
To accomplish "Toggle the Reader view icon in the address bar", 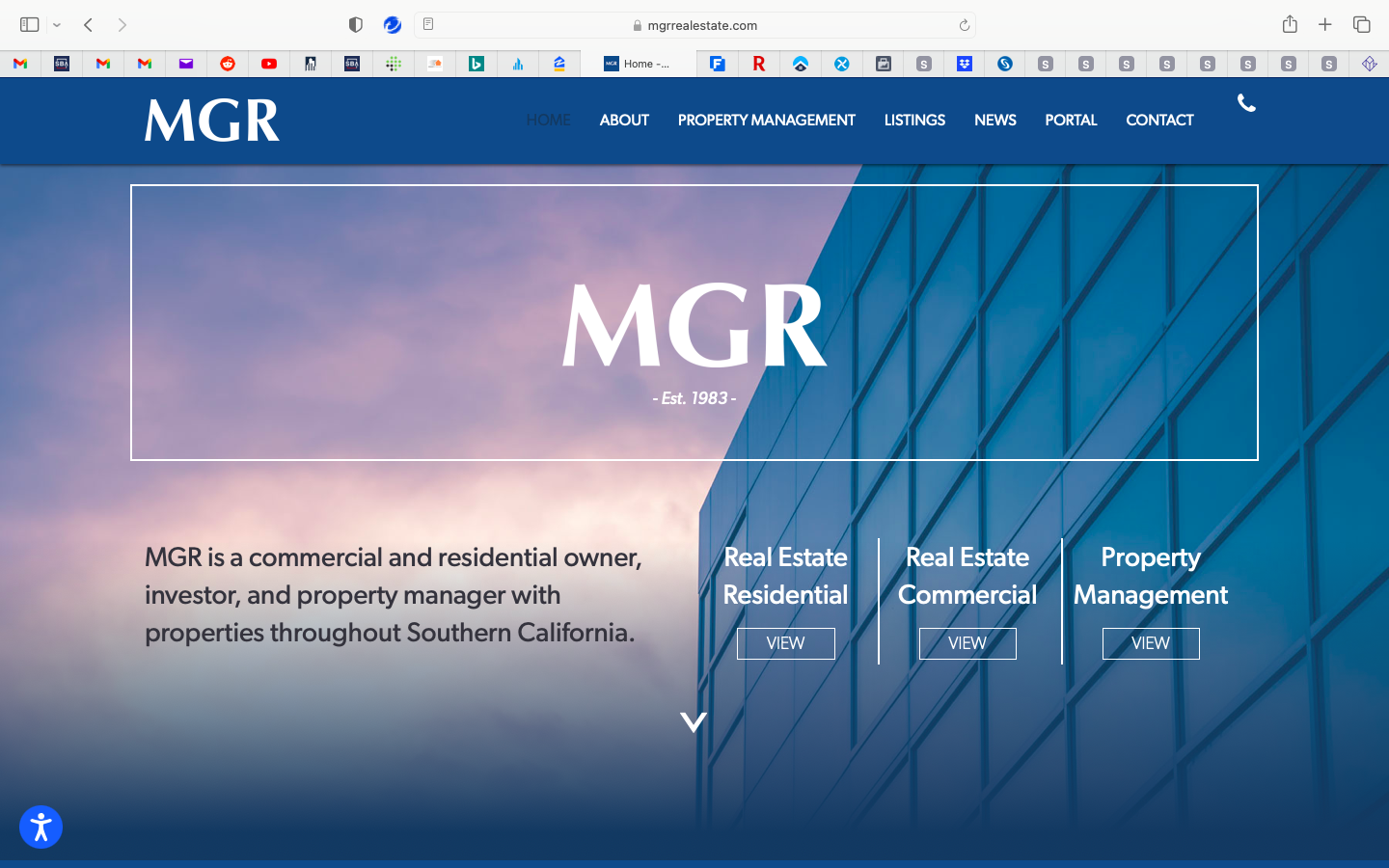I will (x=428, y=25).
